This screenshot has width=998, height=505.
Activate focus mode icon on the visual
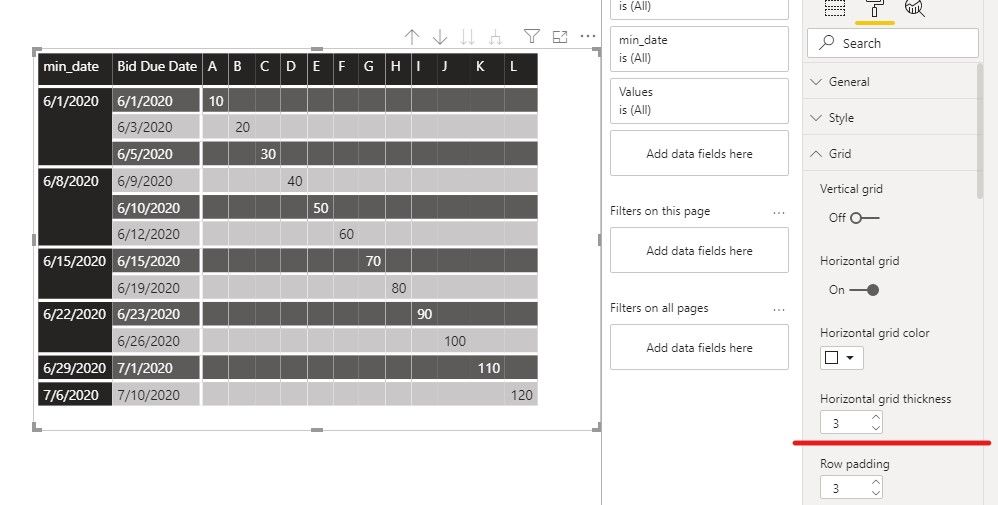560,37
